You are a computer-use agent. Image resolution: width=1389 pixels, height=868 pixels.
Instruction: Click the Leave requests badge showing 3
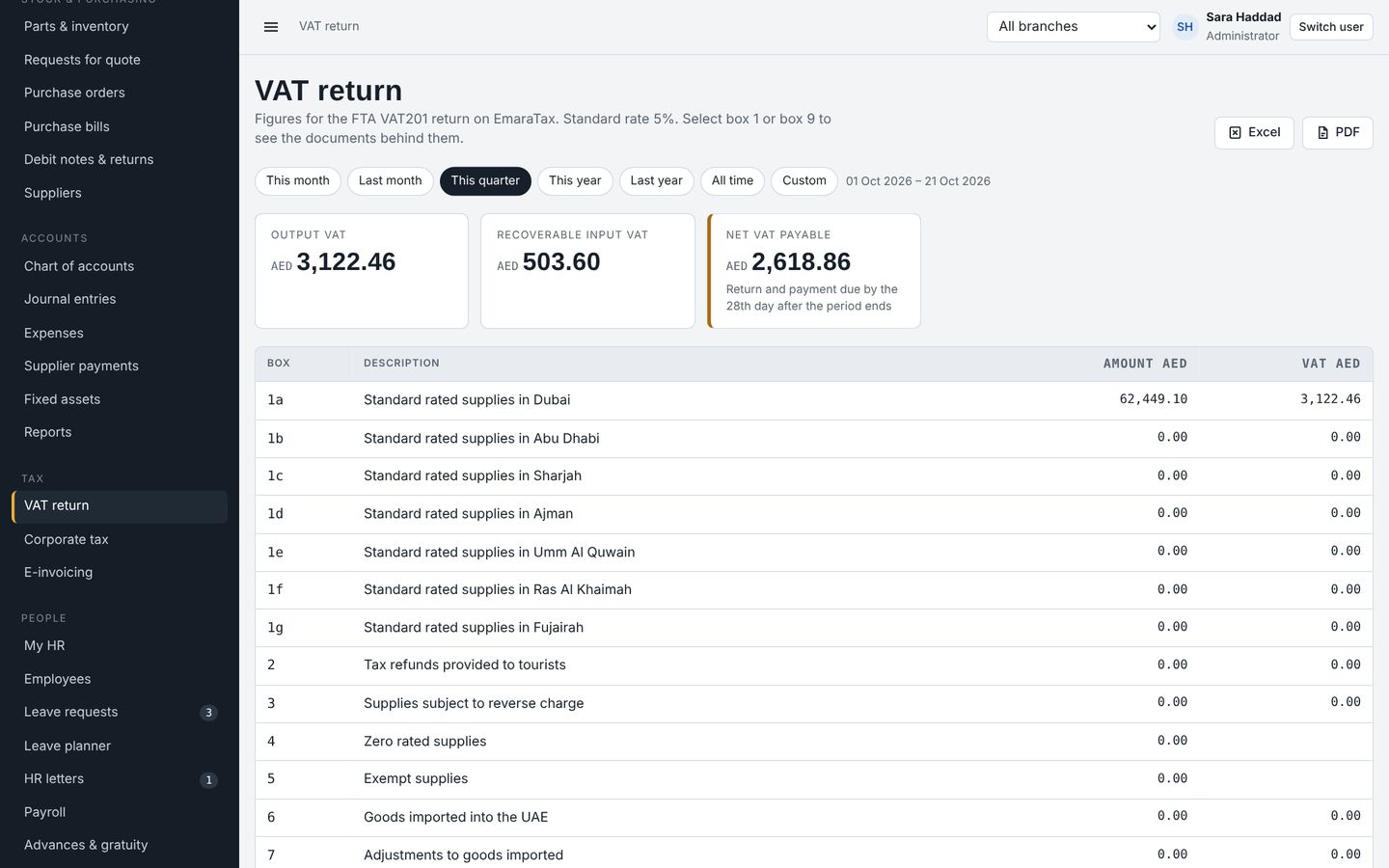click(208, 713)
